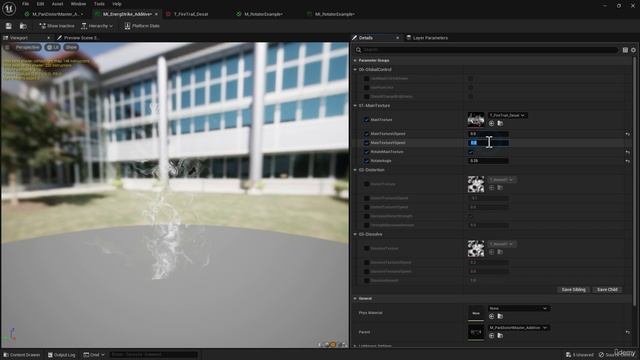The image size is (640, 360).
Task: Click the Platform Data toolbar button
Action: (x=142, y=26)
